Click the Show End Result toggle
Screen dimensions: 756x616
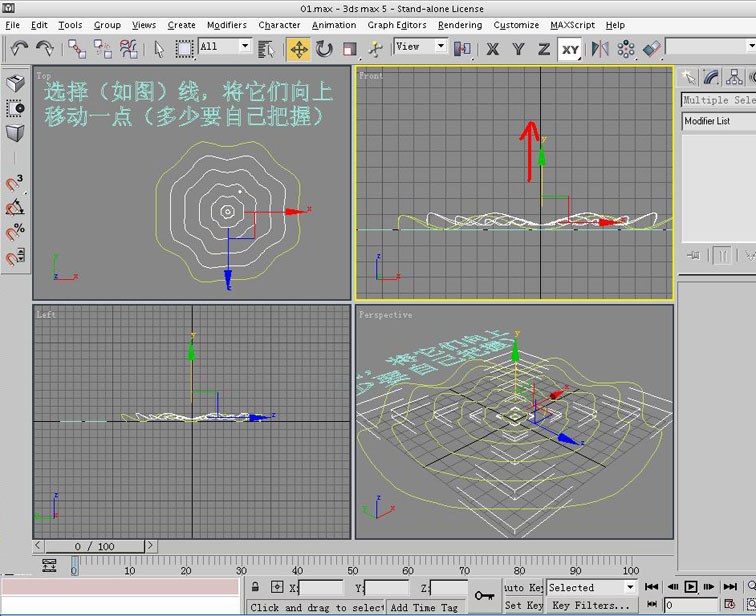click(722, 255)
